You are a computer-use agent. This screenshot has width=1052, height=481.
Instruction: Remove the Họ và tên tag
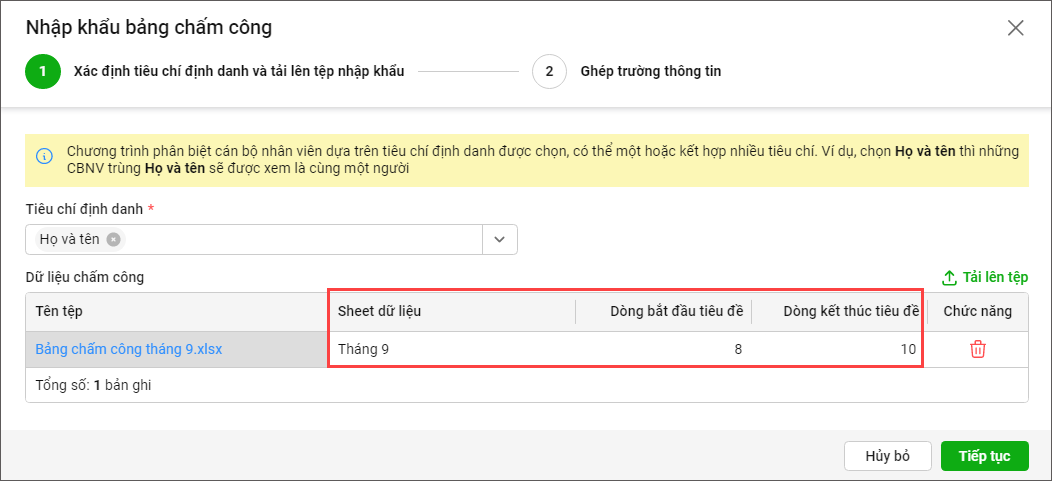click(x=114, y=239)
